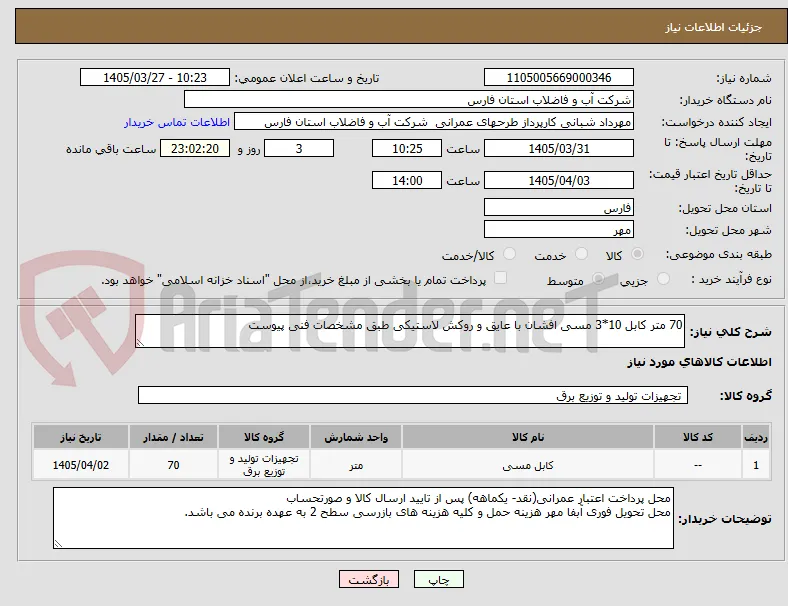This screenshot has height=606, width=788.
Task: Click the شماره نیاز field 1105005669000346
Action: (559, 77)
